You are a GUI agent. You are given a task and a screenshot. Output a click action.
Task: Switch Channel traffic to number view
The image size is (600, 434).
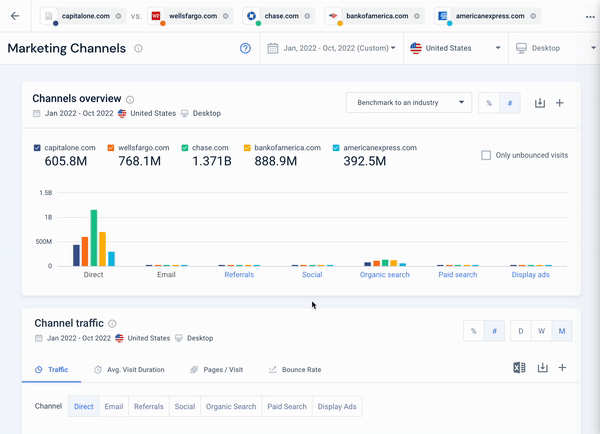click(494, 331)
